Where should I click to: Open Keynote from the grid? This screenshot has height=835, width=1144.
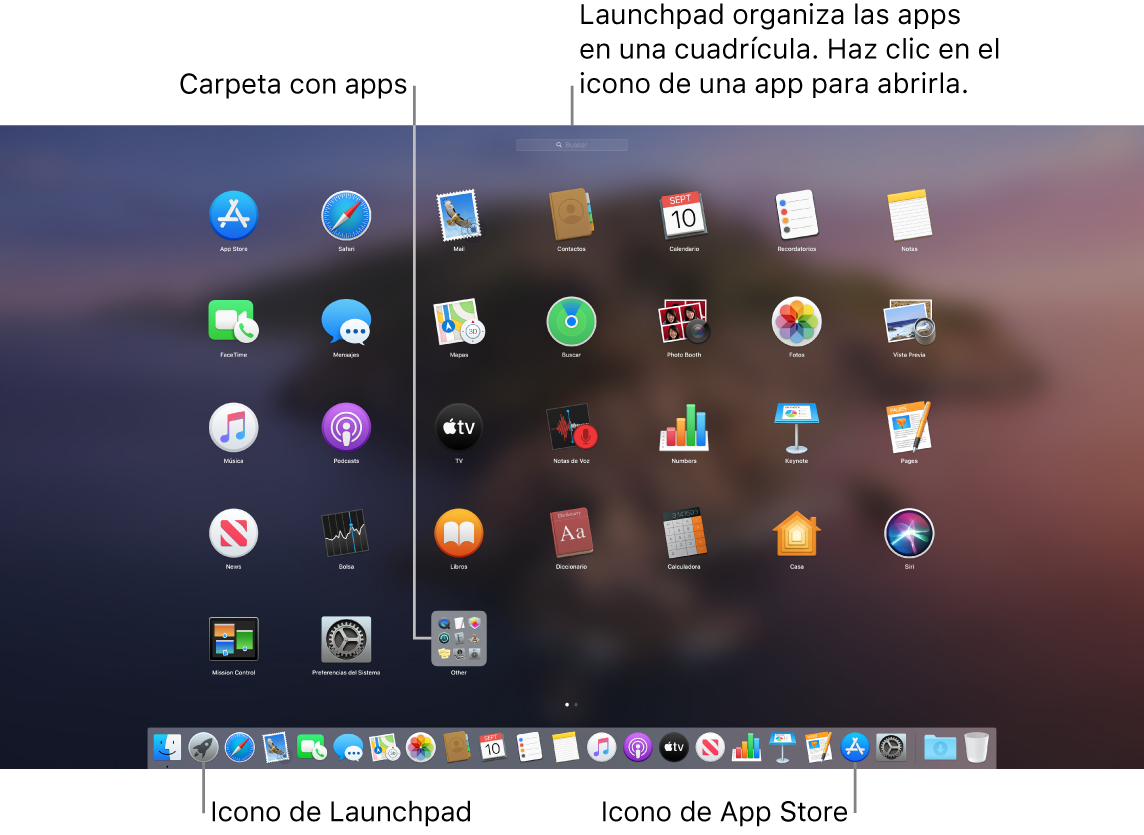(795, 426)
